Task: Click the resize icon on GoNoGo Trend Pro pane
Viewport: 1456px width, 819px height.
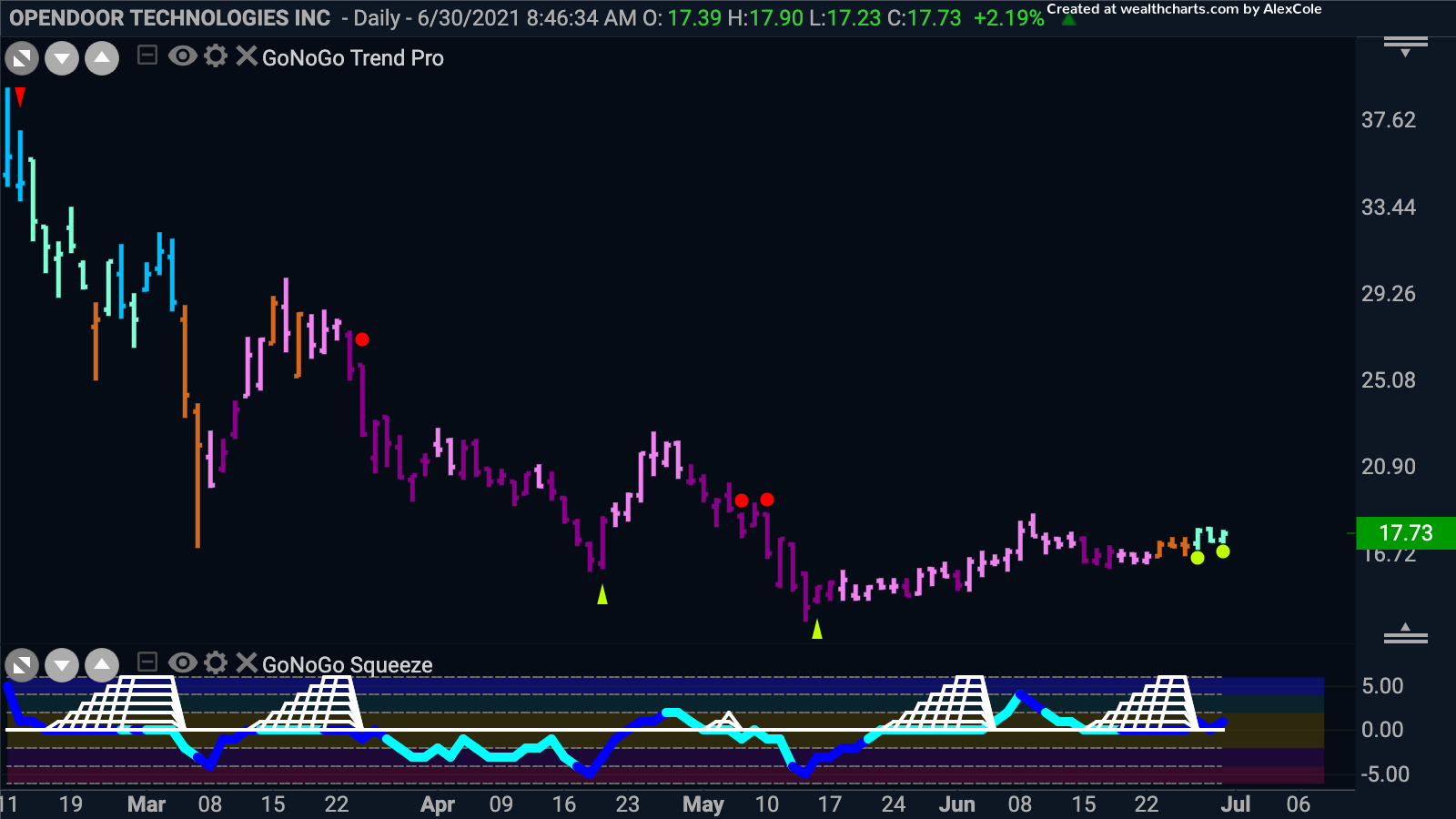Action: point(22,59)
